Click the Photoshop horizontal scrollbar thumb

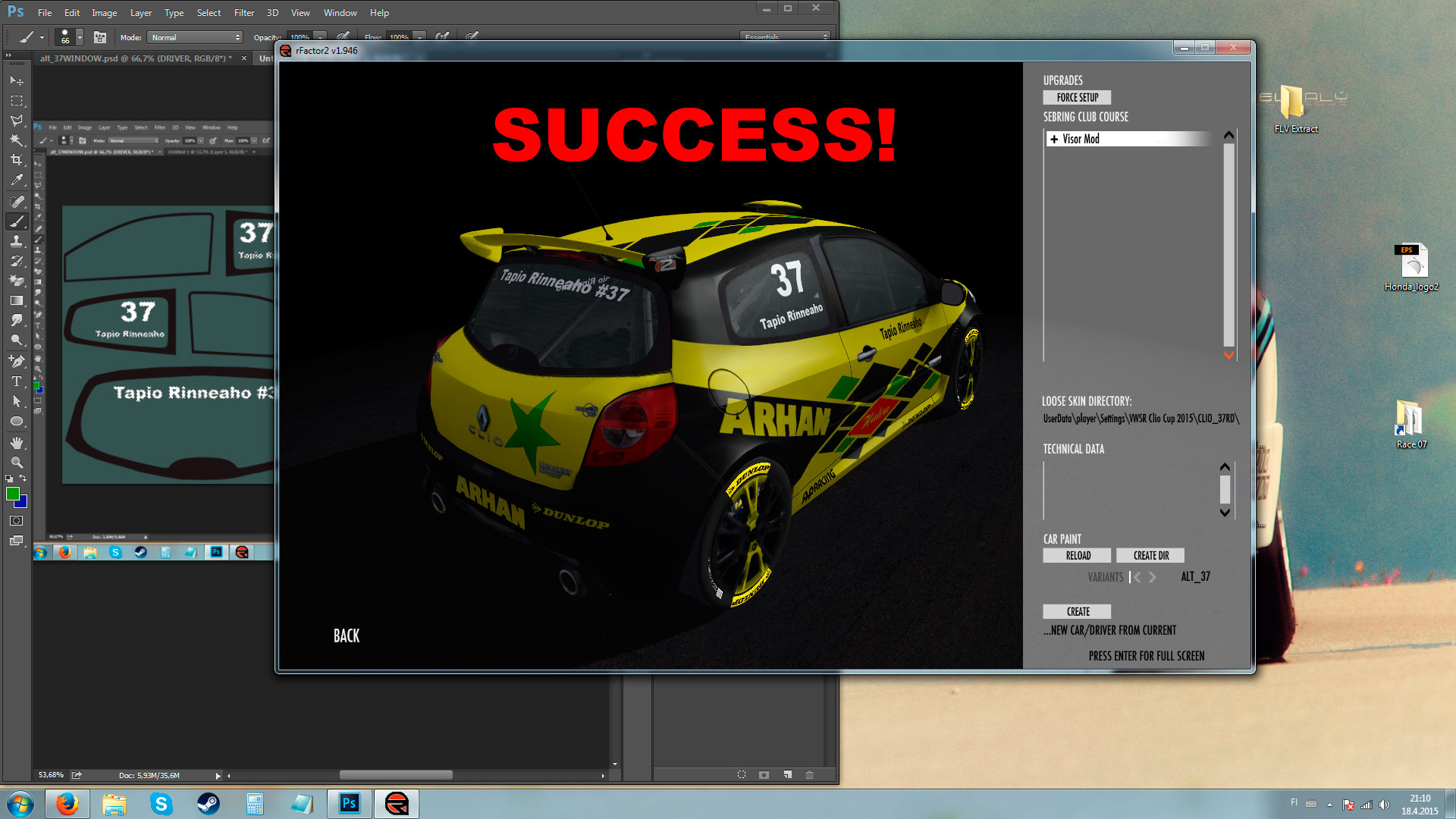(x=396, y=775)
